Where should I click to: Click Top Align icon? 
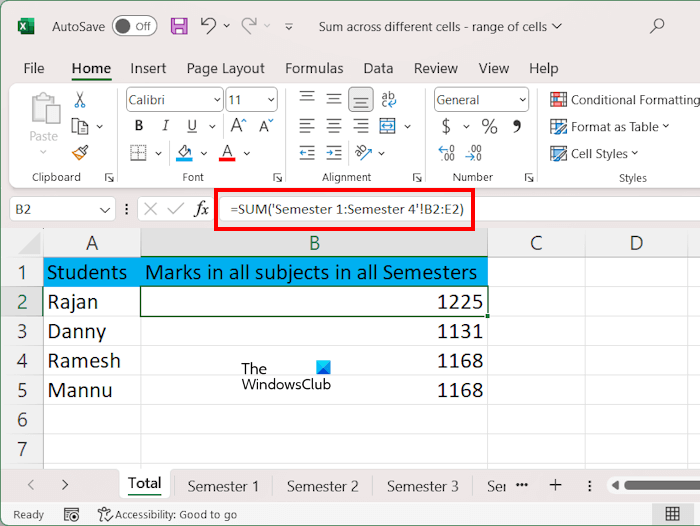(307, 99)
